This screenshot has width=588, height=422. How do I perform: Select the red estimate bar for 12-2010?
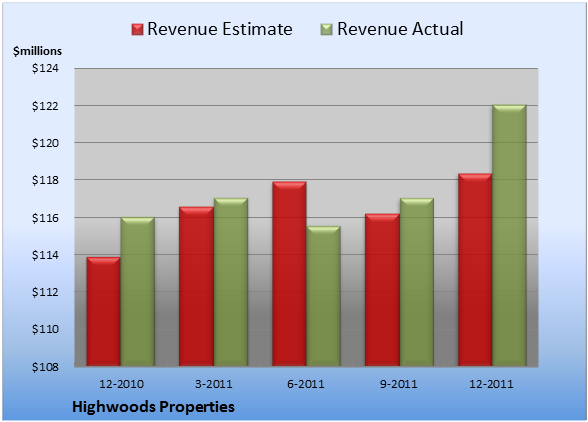click(104, 311)
